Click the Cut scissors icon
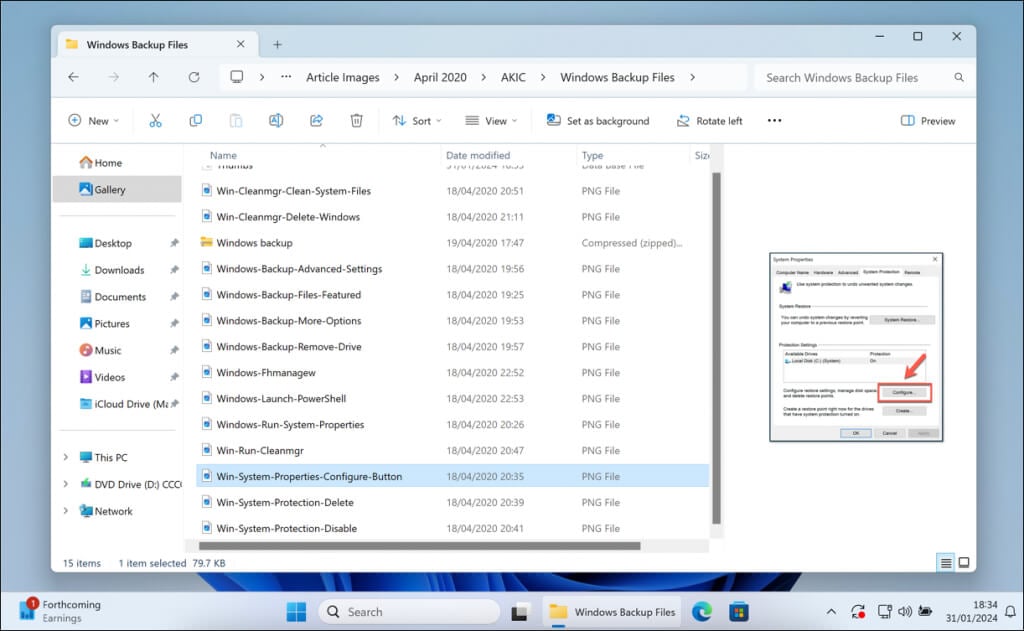Viewport: 1024px width, 631px height. pos(155,120)
